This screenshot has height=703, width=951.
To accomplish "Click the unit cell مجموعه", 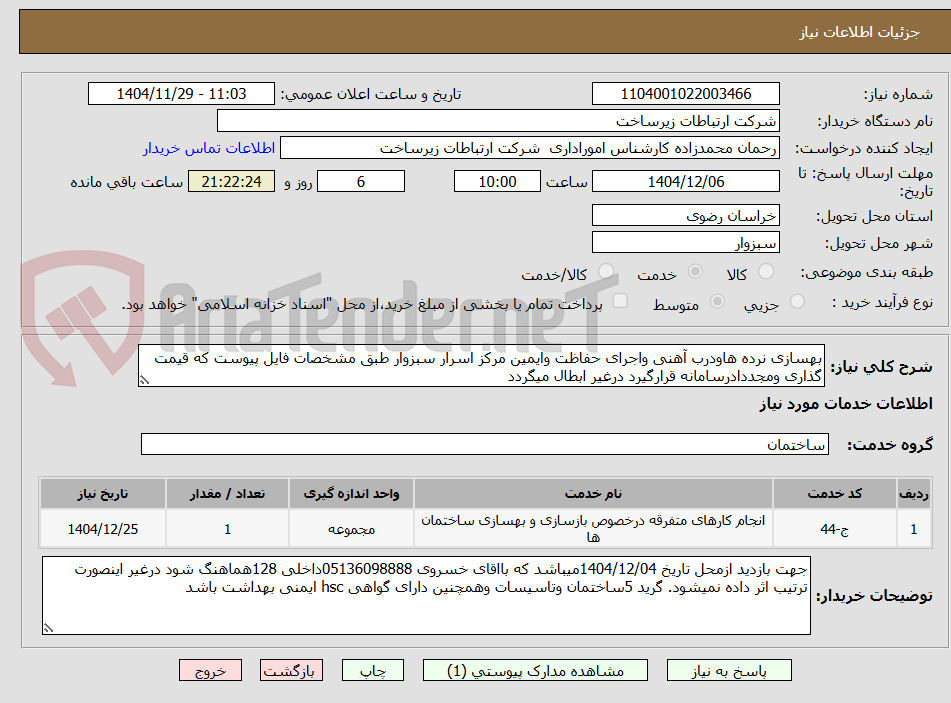I will [351, 529].
